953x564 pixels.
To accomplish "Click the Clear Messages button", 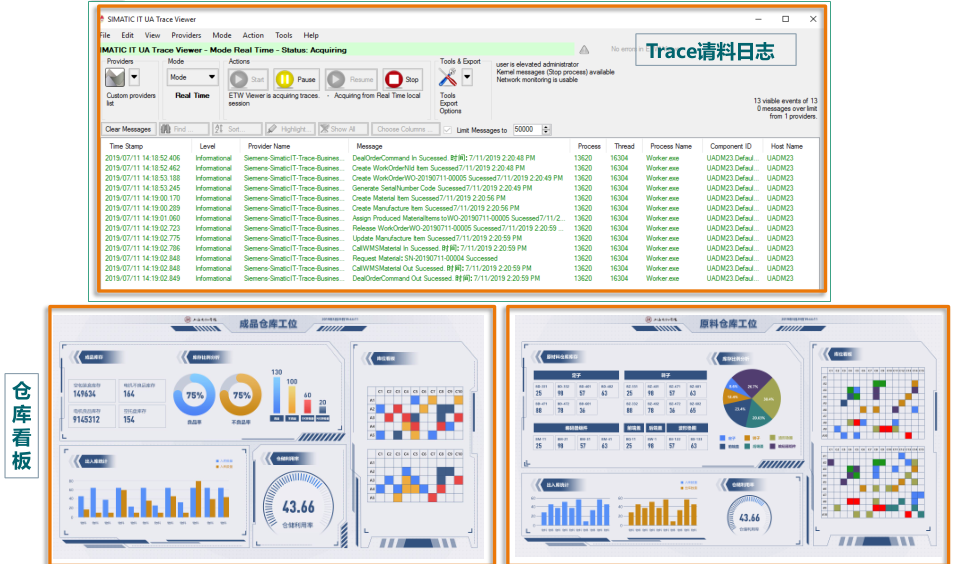I will point(128,129).
